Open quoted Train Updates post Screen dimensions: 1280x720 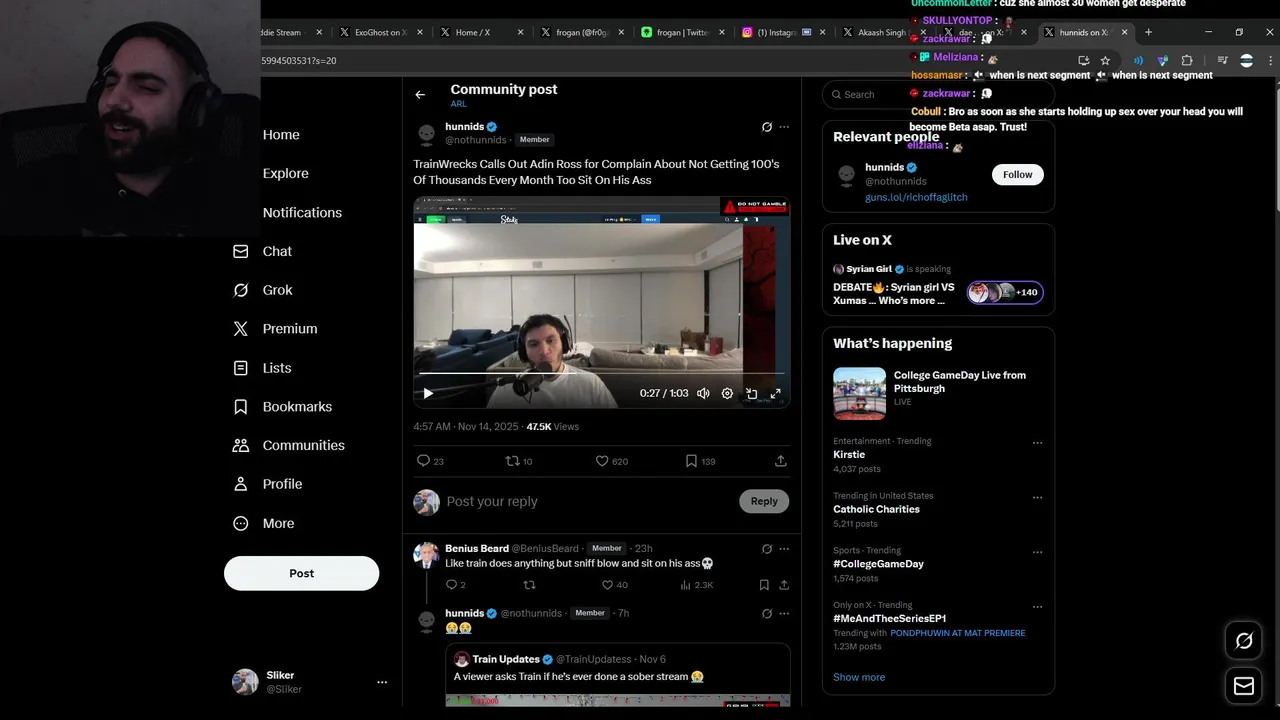[617, 675]
